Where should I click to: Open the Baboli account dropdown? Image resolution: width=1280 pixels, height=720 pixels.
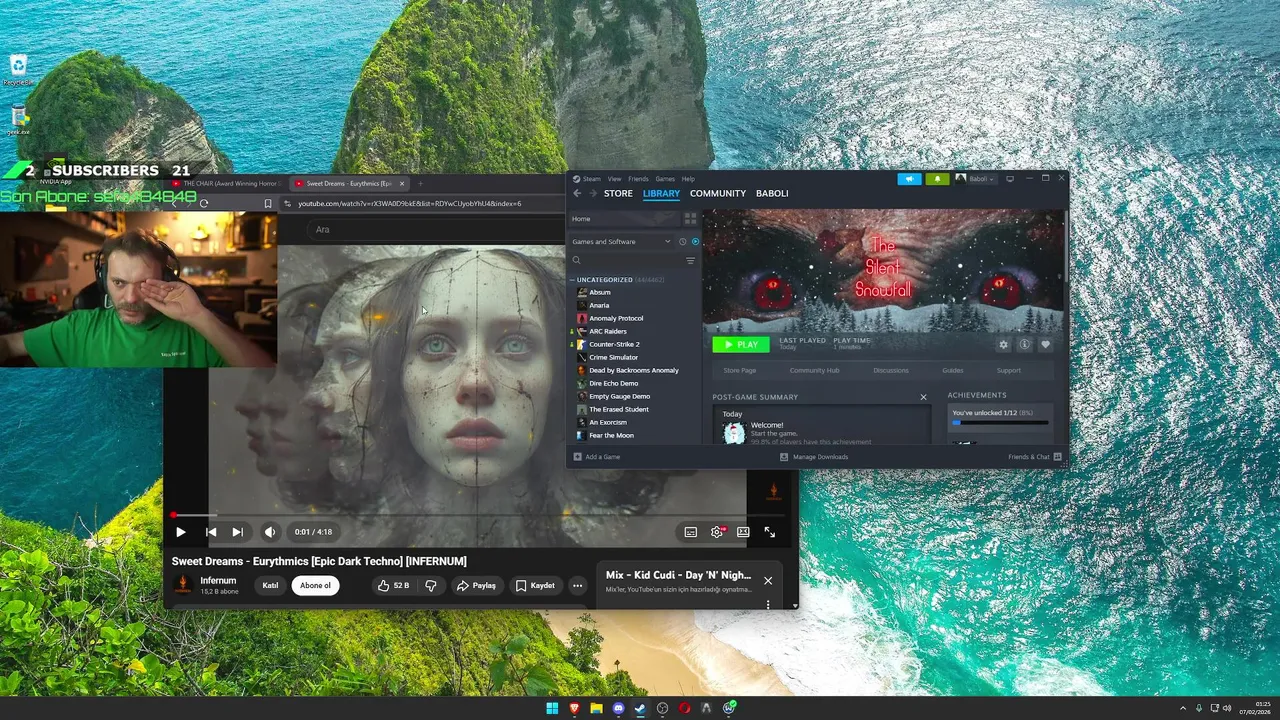[x=975, y=179]
